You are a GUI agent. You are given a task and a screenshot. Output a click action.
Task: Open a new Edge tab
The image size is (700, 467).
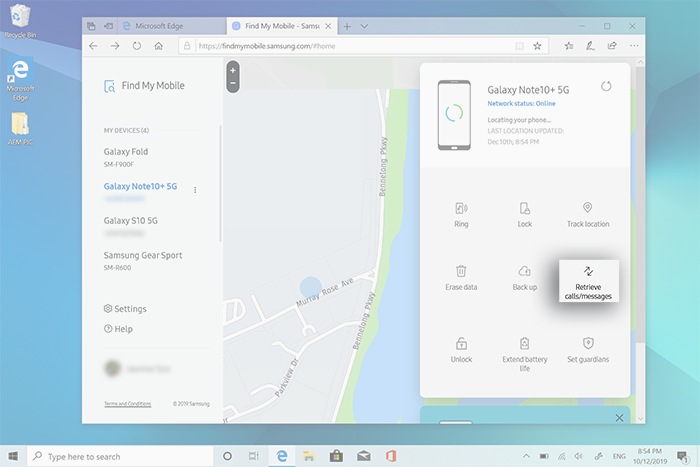pyautogui.click(x=347, y=26)
